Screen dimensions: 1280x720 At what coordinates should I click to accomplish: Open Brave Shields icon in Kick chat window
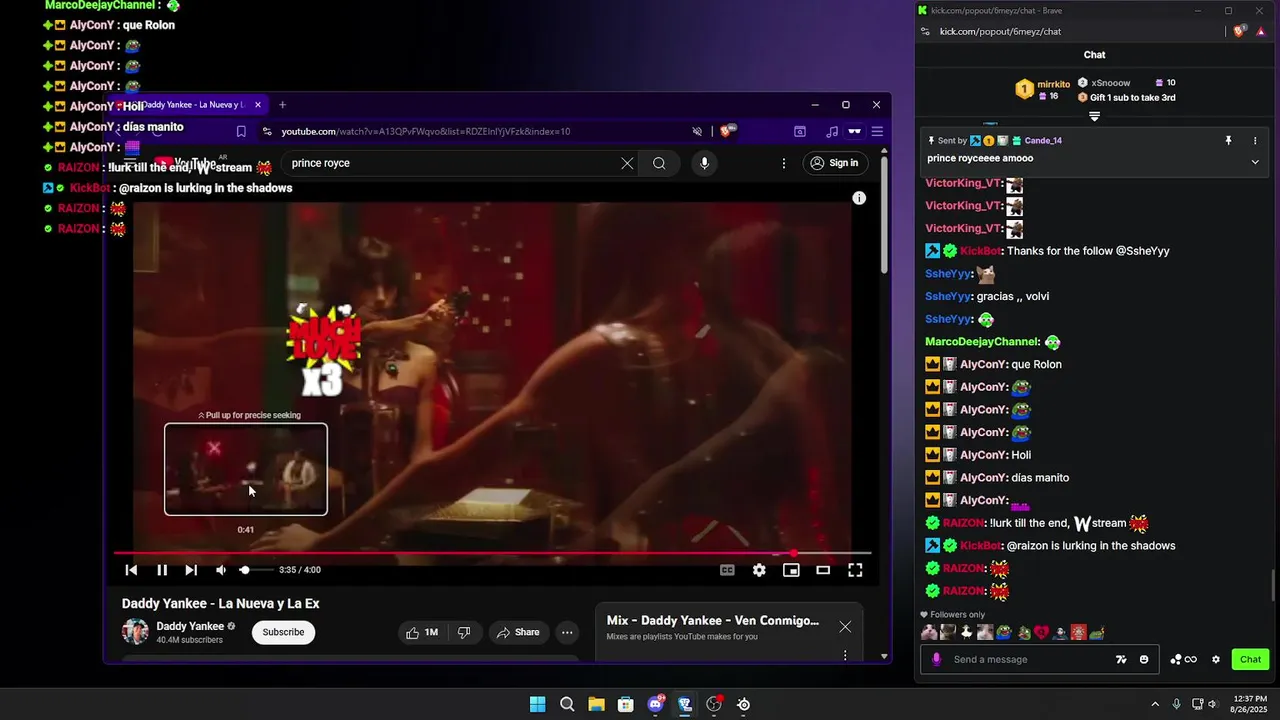coord(1241,31)
